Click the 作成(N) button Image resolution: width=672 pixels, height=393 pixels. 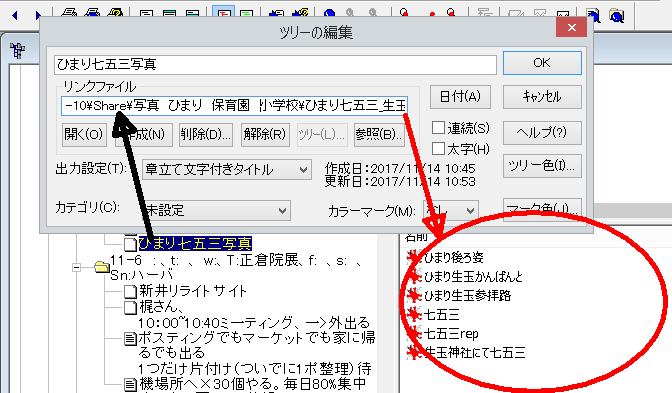pyautogui.click(x=144, y=135)
